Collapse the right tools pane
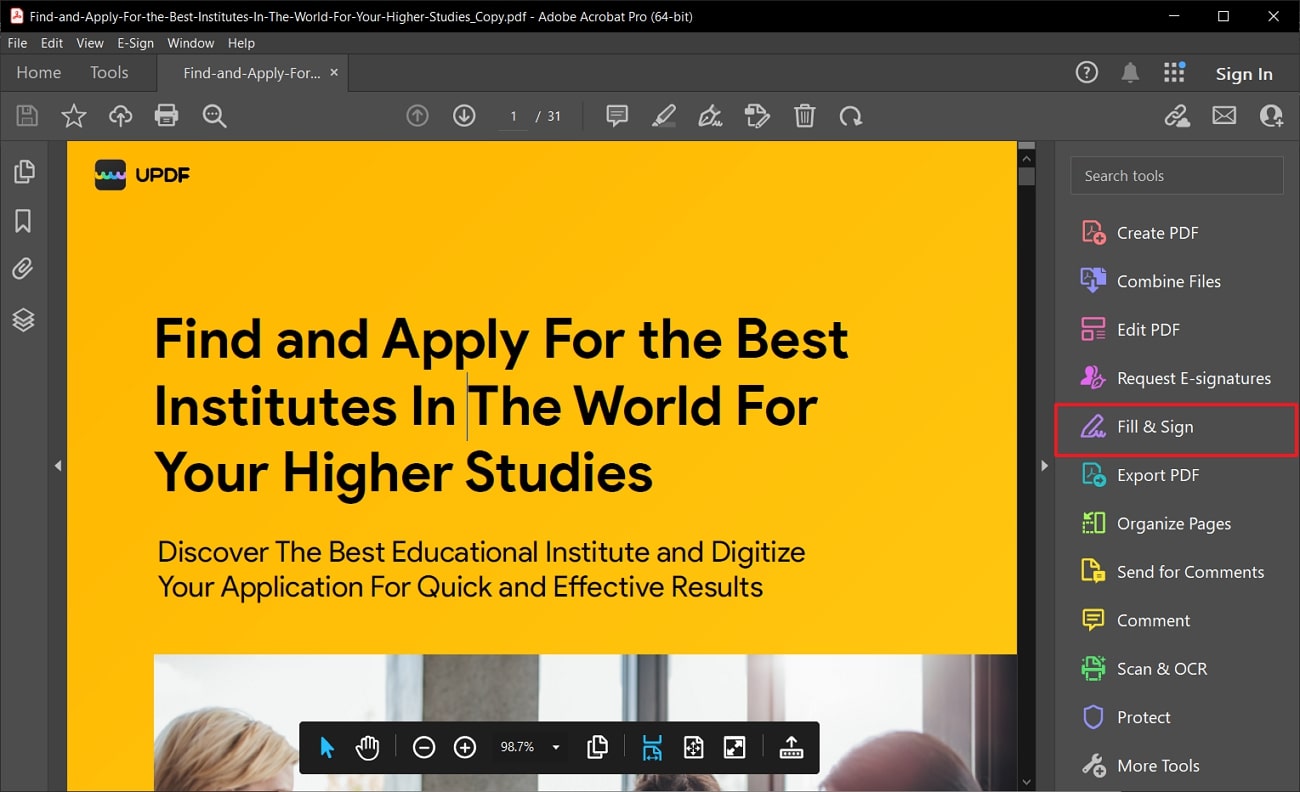Image resolution: width=1300 pixels, height=792 pixels. (1044, 465)
